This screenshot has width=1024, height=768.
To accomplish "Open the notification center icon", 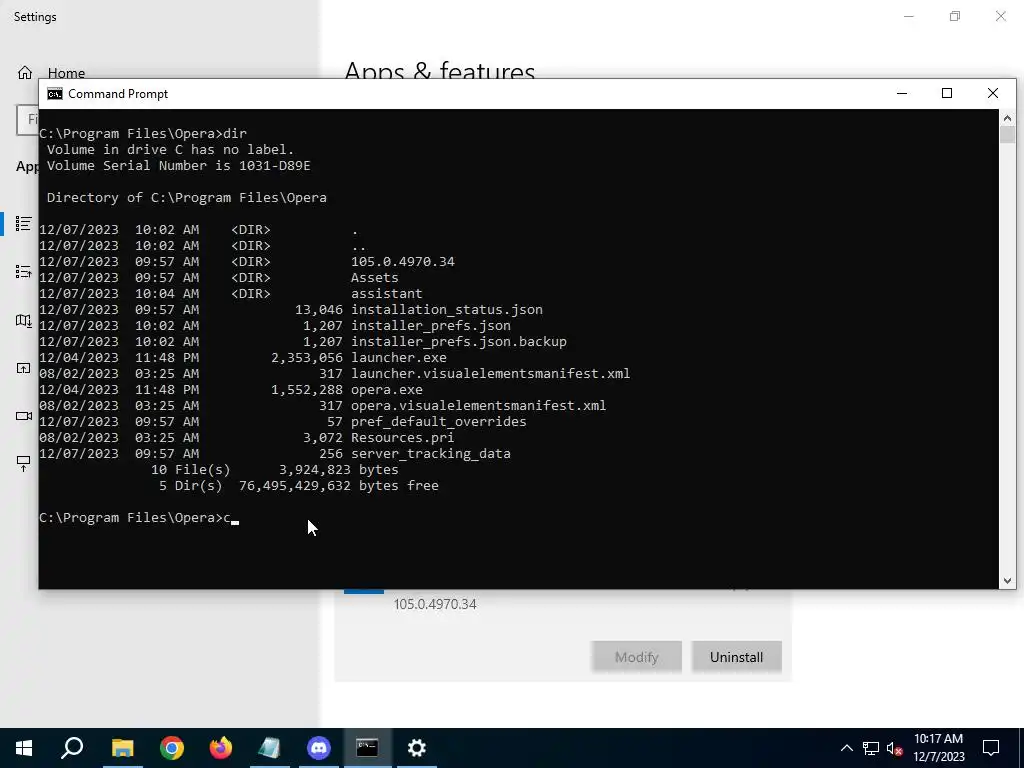I will pyautogui.click(x=991, y=748).
